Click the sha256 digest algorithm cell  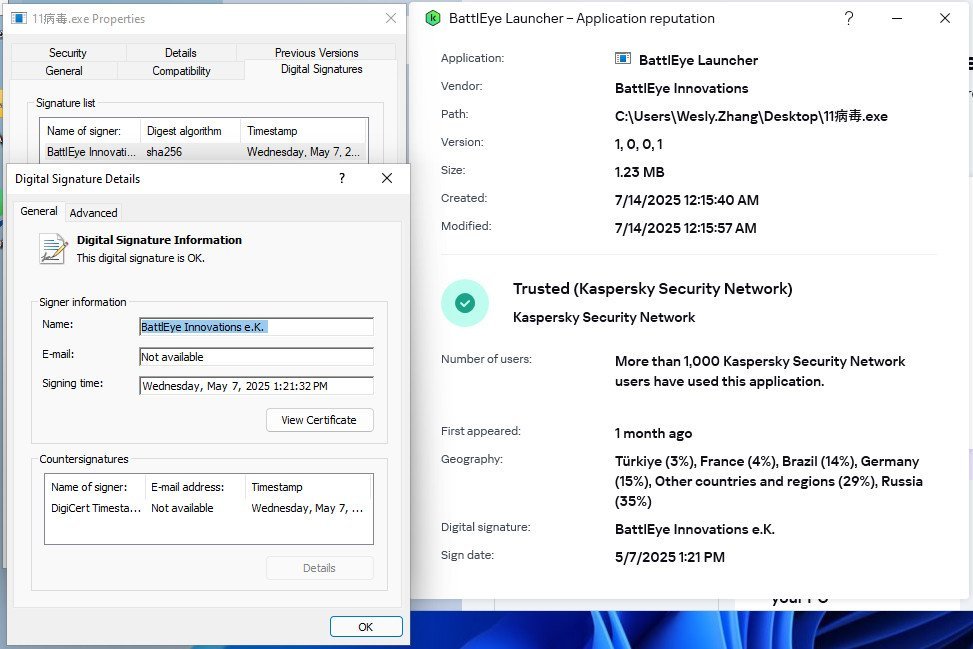(x=164, y=152)
